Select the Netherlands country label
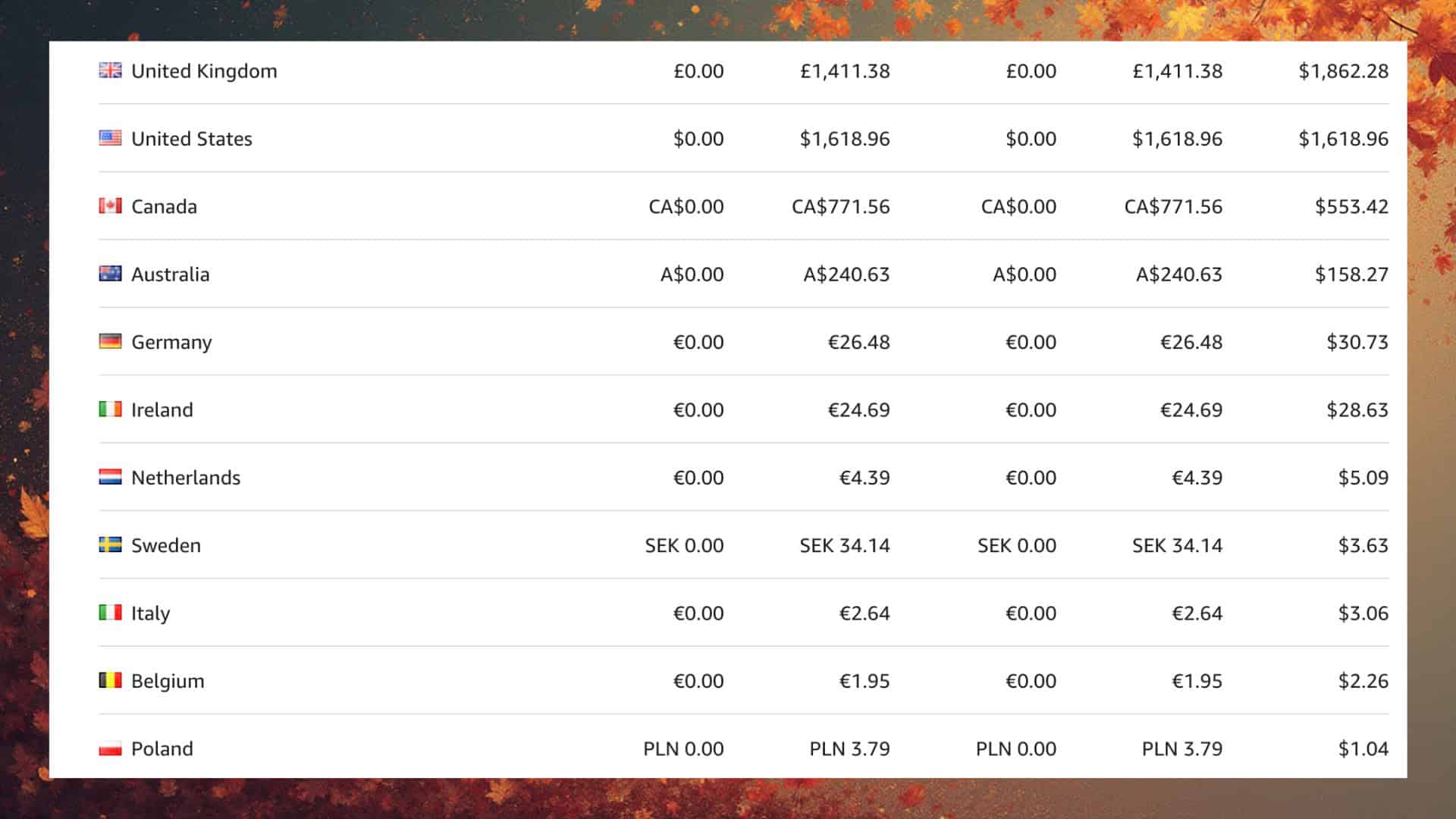This screenshot has width=1456, height=819. [186, 478]
